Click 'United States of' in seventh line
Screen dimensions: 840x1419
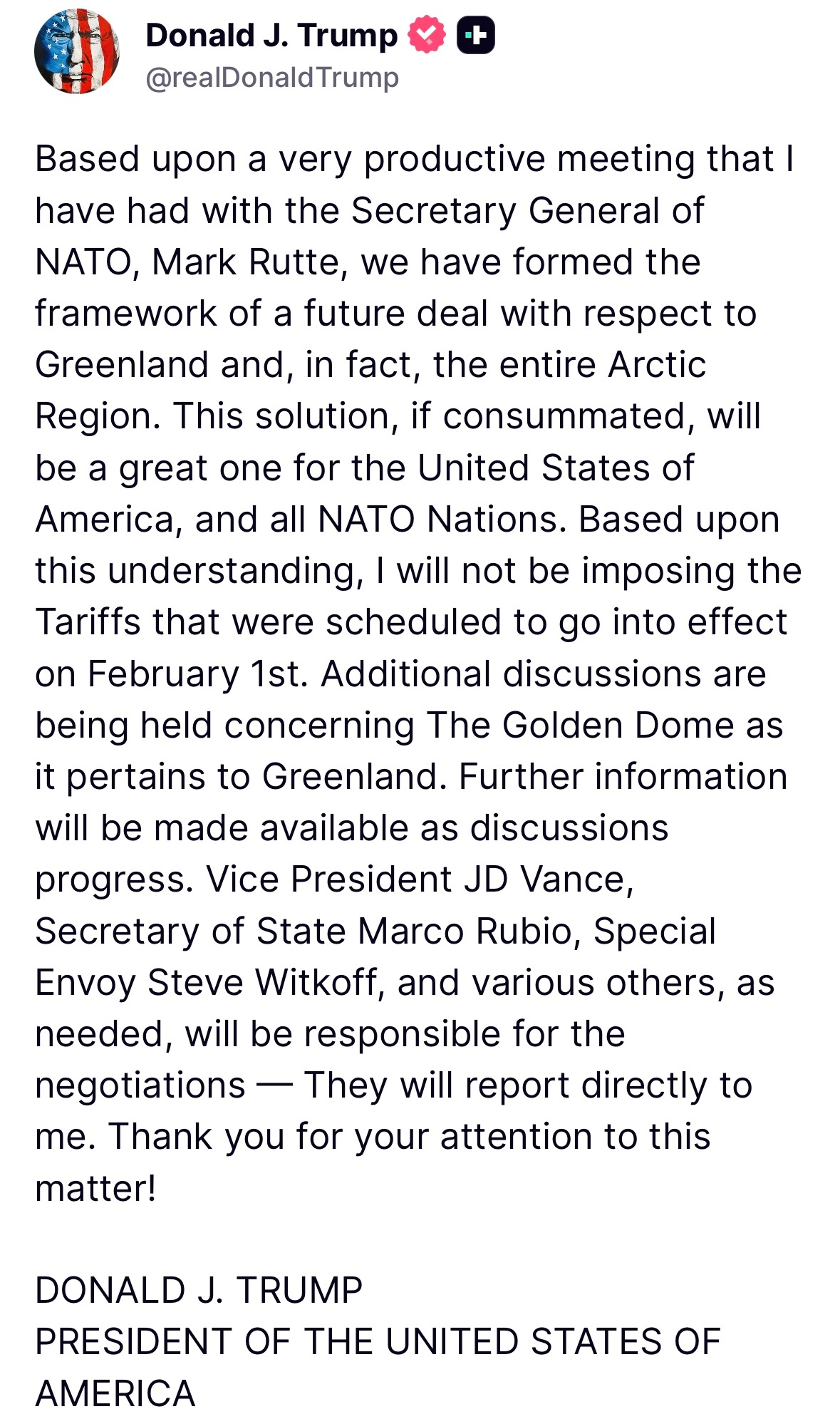tap(556, 468)
